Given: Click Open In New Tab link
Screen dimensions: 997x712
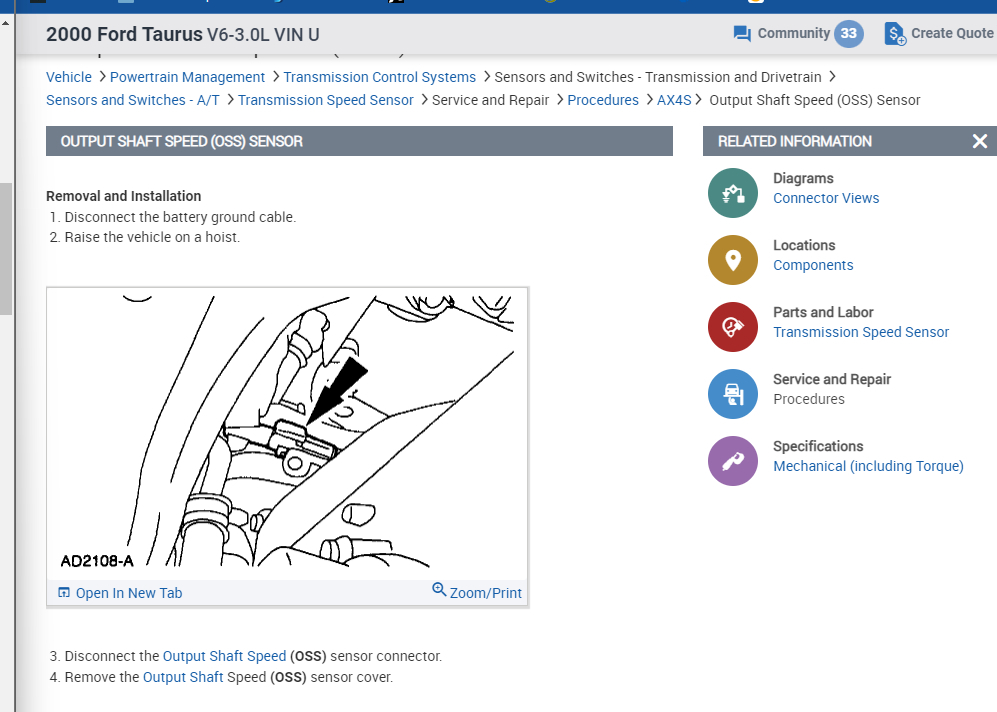Looking at the screenshot, I should 129,593.
